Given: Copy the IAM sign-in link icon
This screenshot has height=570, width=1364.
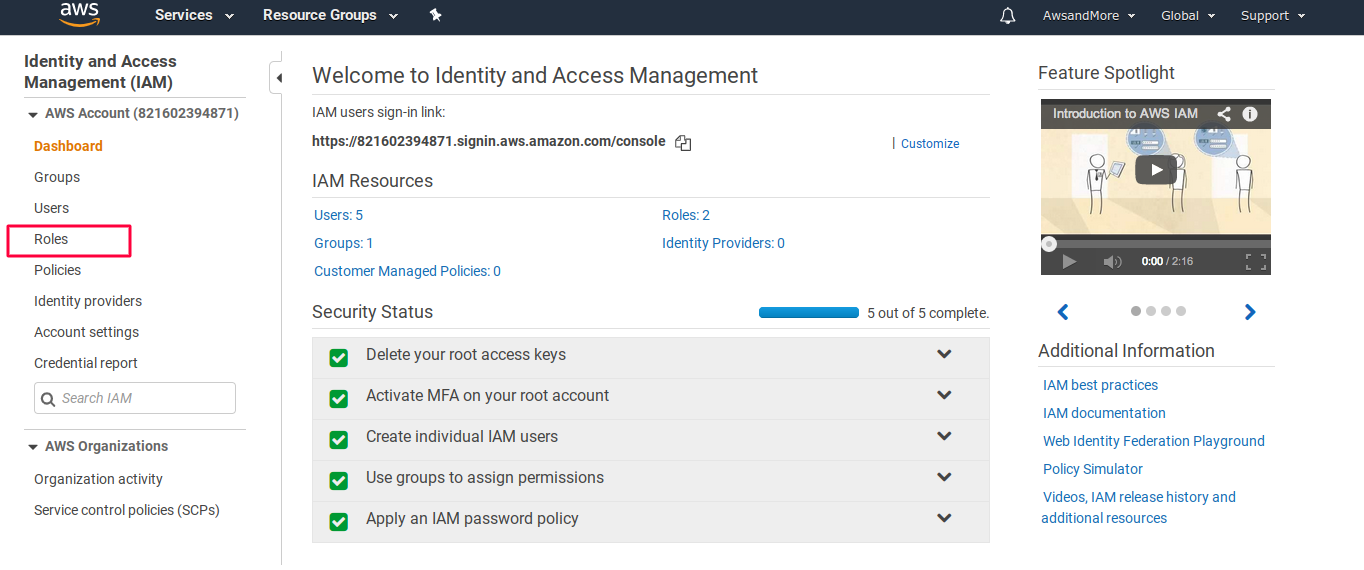Looking at the screenshot, I should (683, 143).
